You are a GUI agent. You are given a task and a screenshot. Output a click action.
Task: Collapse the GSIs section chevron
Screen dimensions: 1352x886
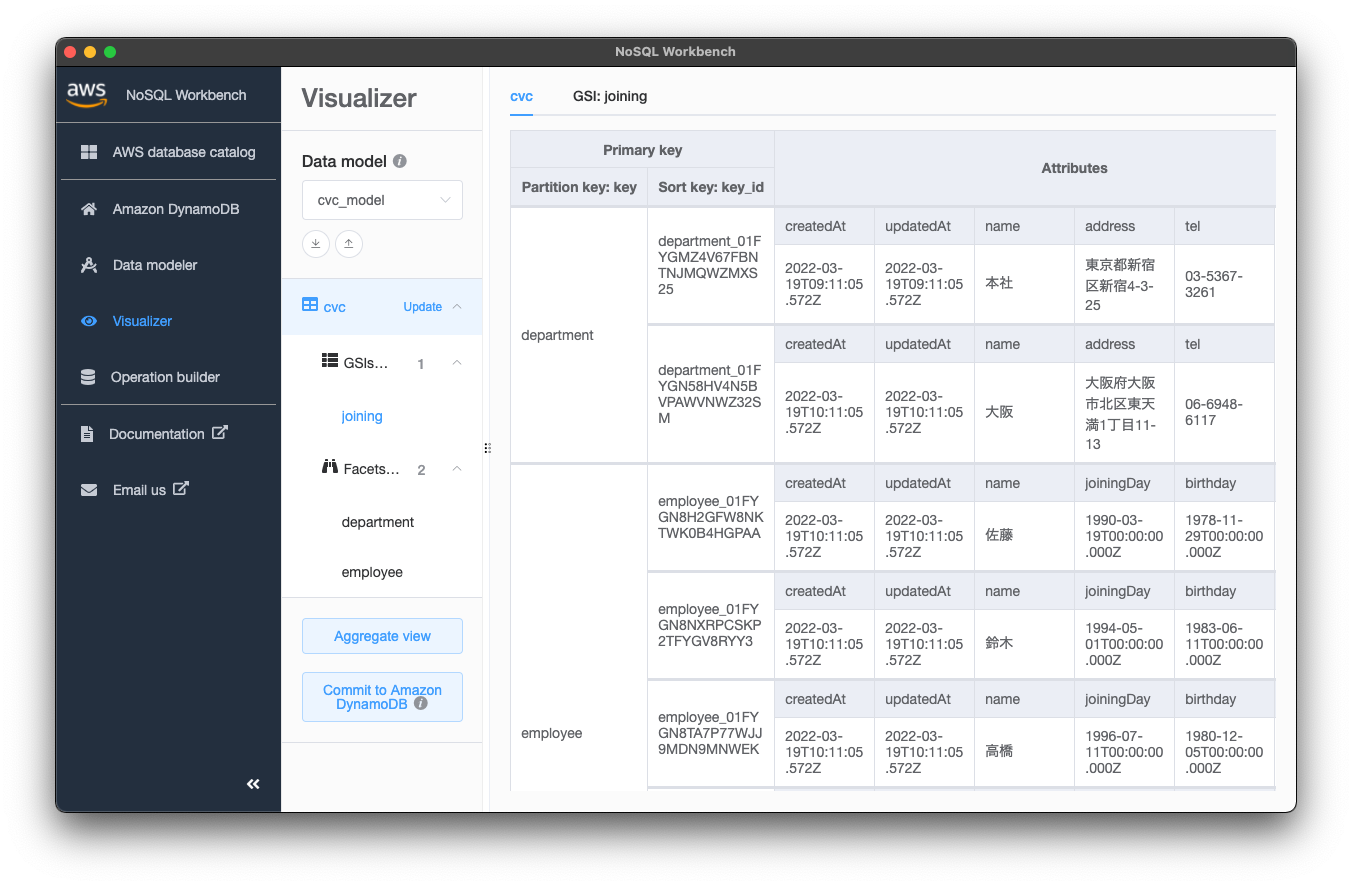tap(457, 362)
